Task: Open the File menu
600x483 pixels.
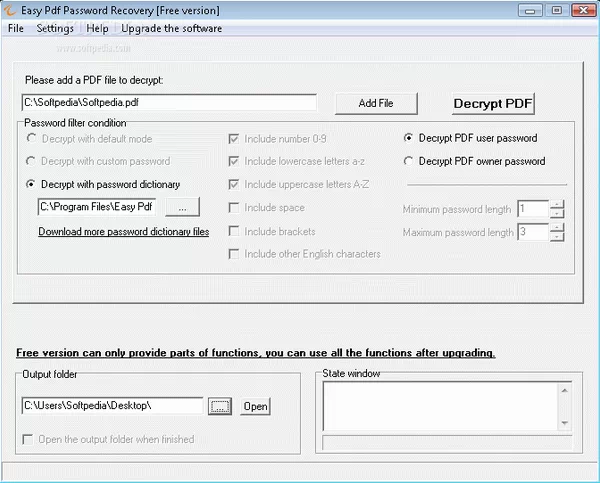Action: click(x=16, y=28)
